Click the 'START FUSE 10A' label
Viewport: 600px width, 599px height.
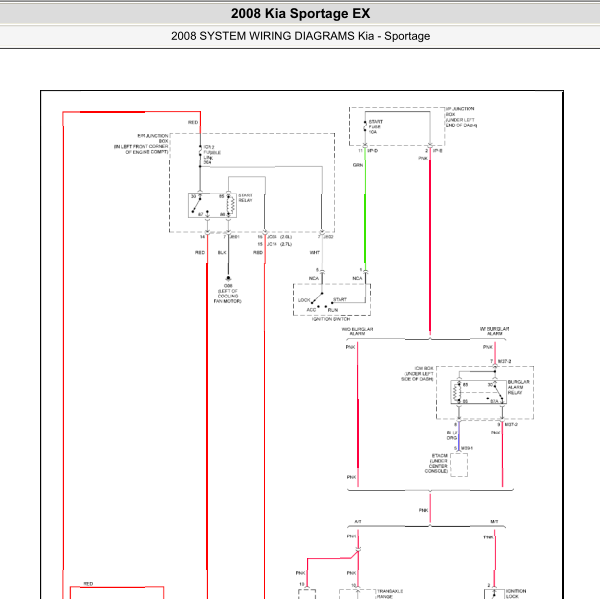click(x=375, y=127)
